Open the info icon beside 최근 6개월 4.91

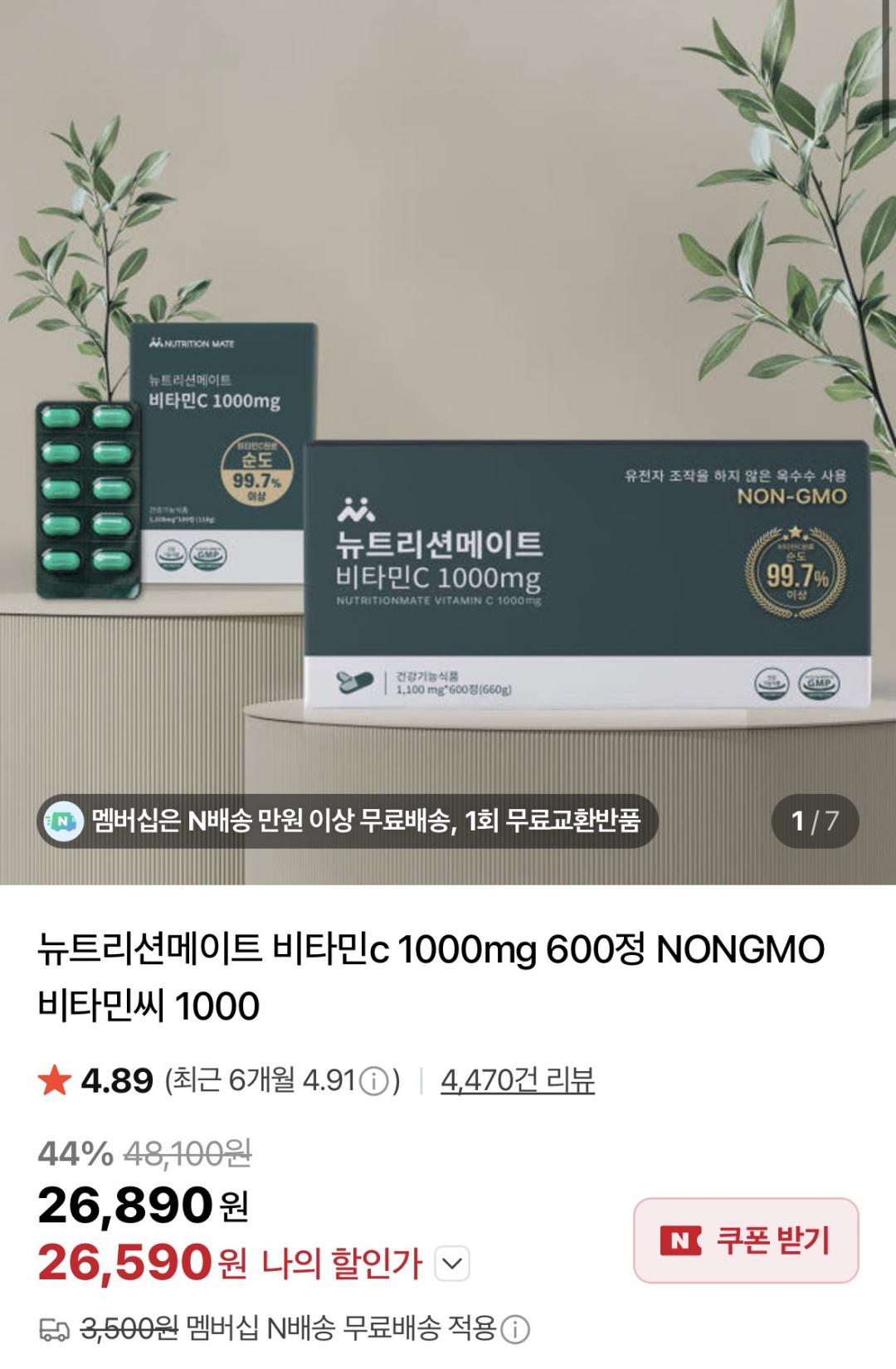click(x=375, y=1081)
